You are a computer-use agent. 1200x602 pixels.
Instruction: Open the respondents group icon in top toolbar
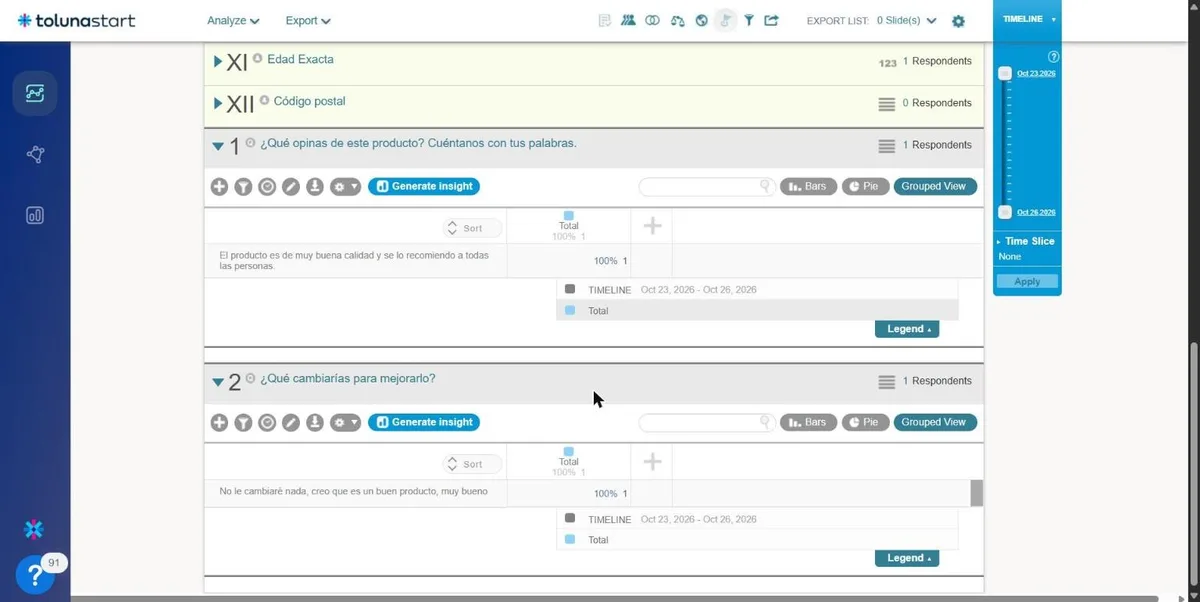point(628,20)
